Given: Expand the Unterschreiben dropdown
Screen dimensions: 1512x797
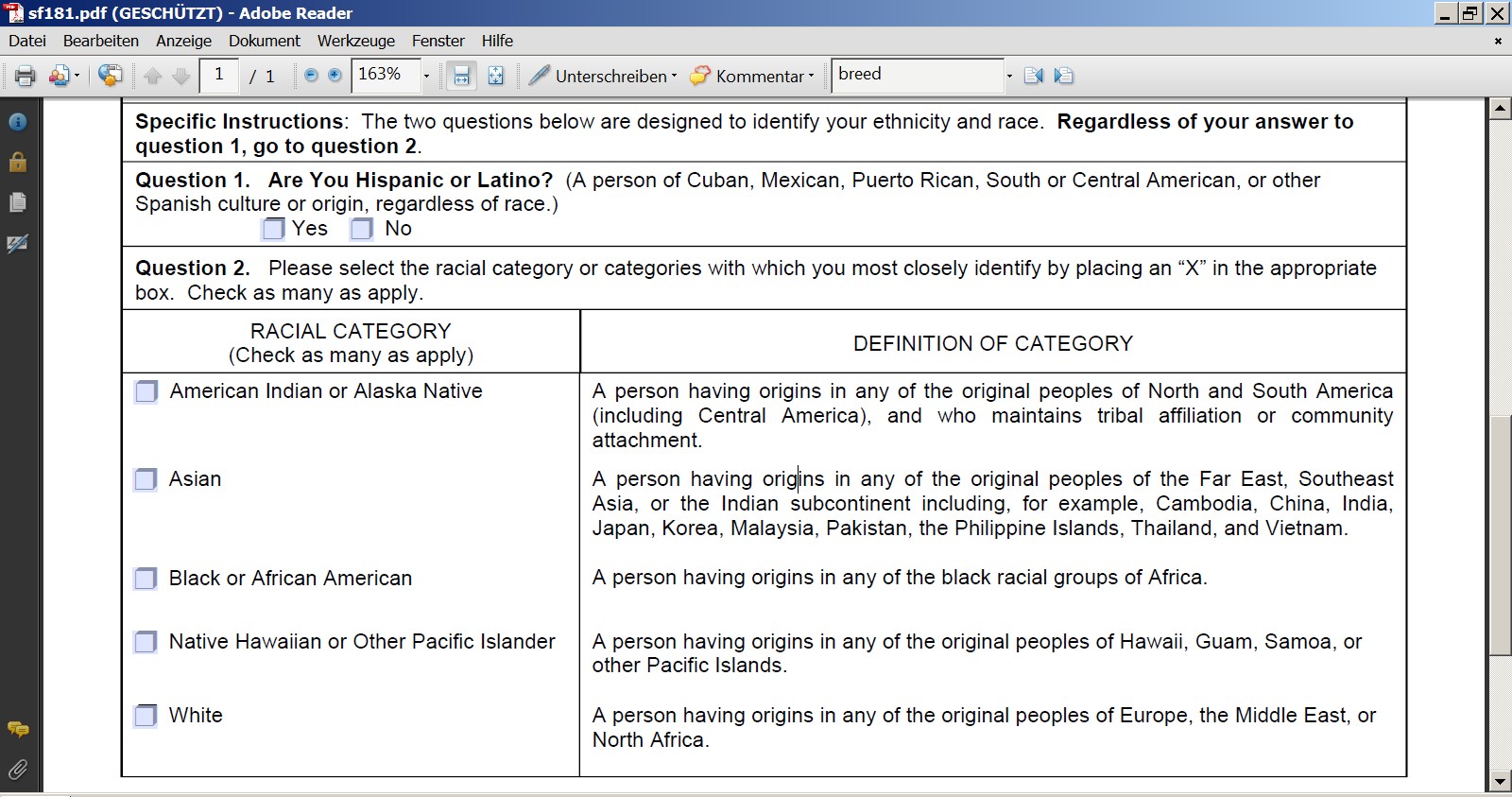Looking at the screenshot, I should pos(674,76).
